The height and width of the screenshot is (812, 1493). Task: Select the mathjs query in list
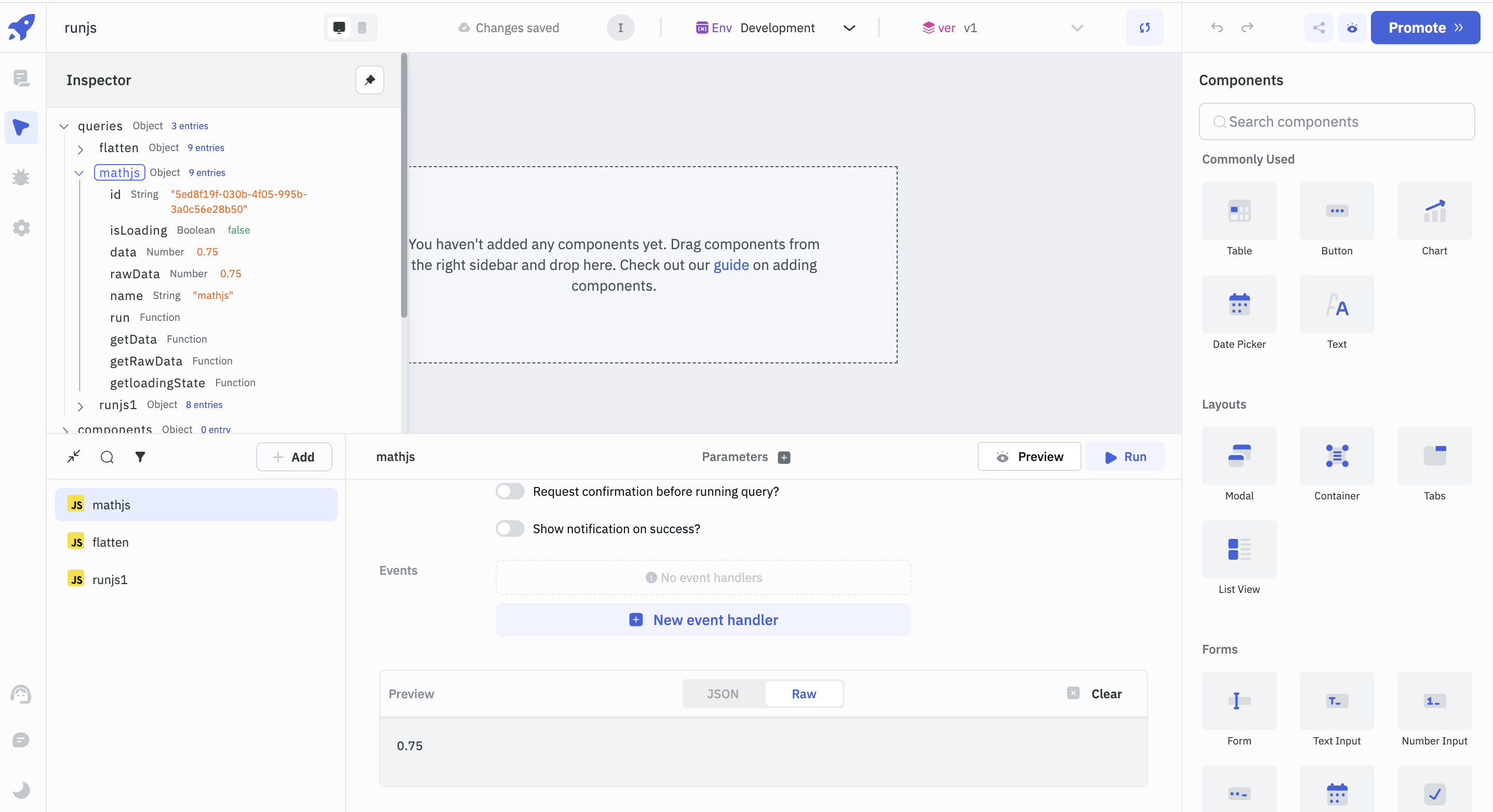[196, 505]
